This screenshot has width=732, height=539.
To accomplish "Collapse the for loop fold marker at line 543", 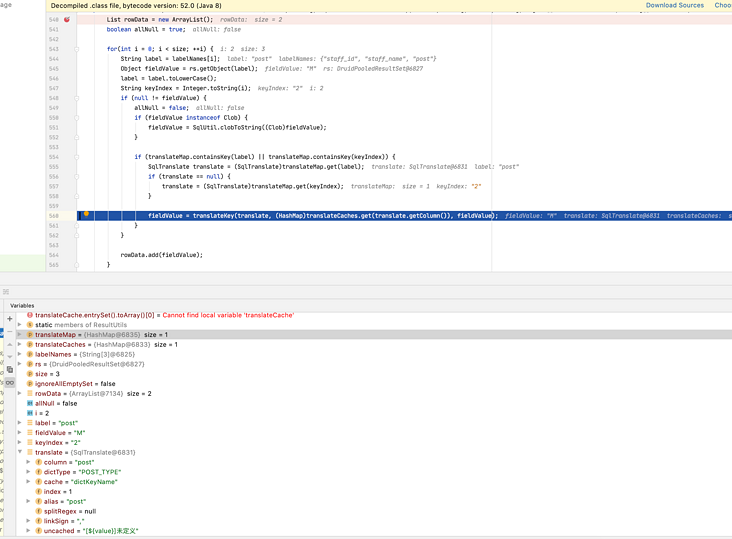I will (77, 49).
